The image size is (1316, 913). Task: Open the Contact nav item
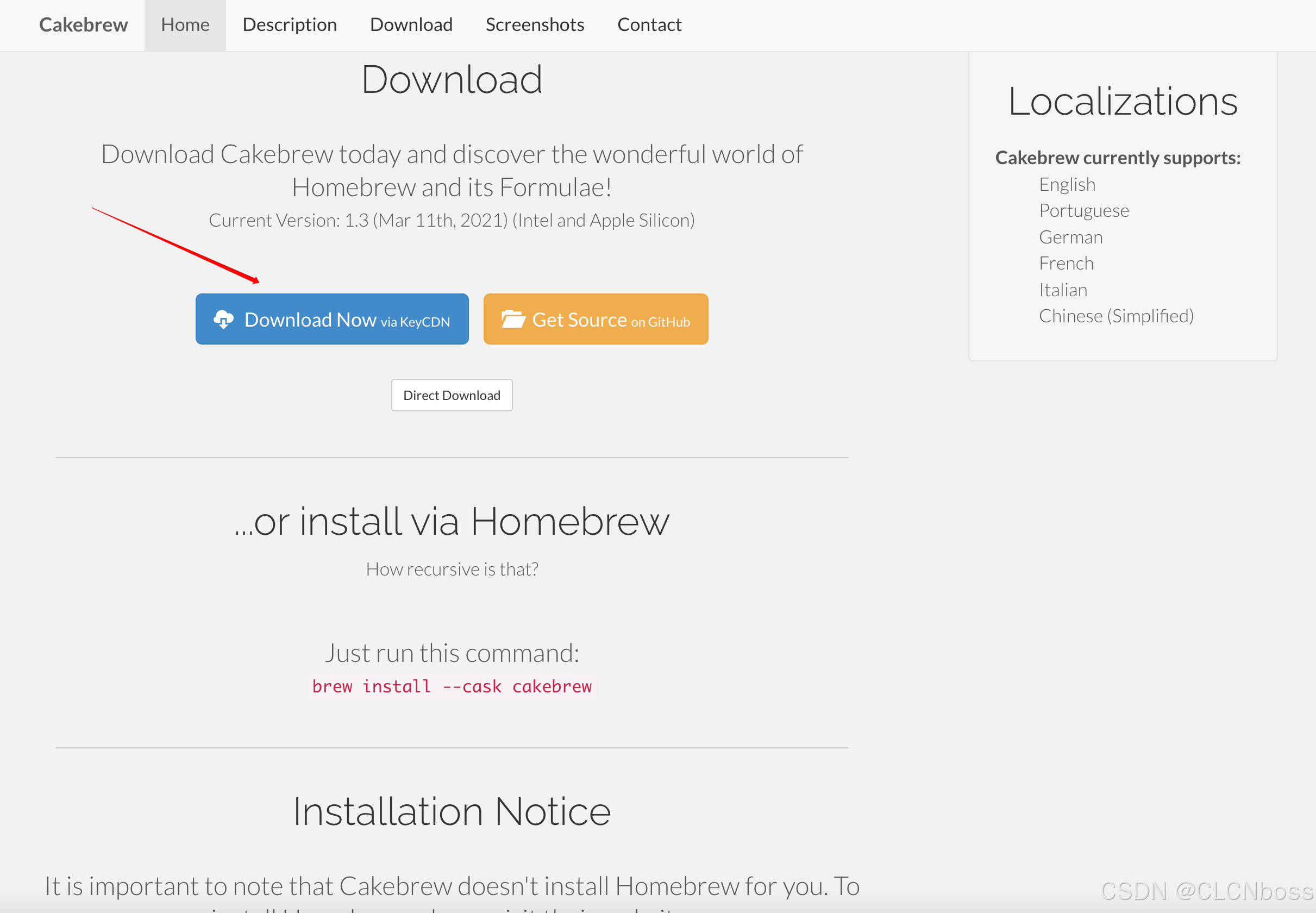point(649,24)
